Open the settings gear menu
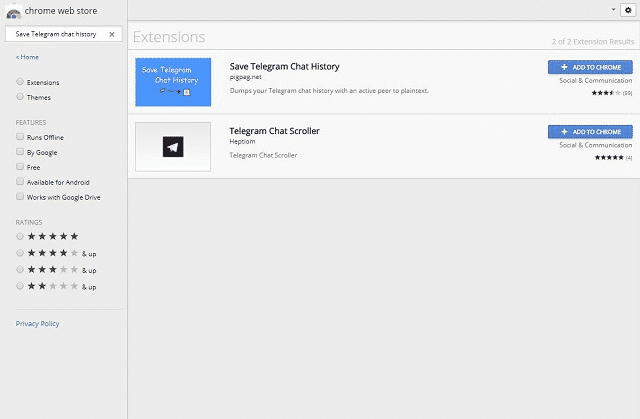The height and width of the screenshot is (419, 640). 628,10
